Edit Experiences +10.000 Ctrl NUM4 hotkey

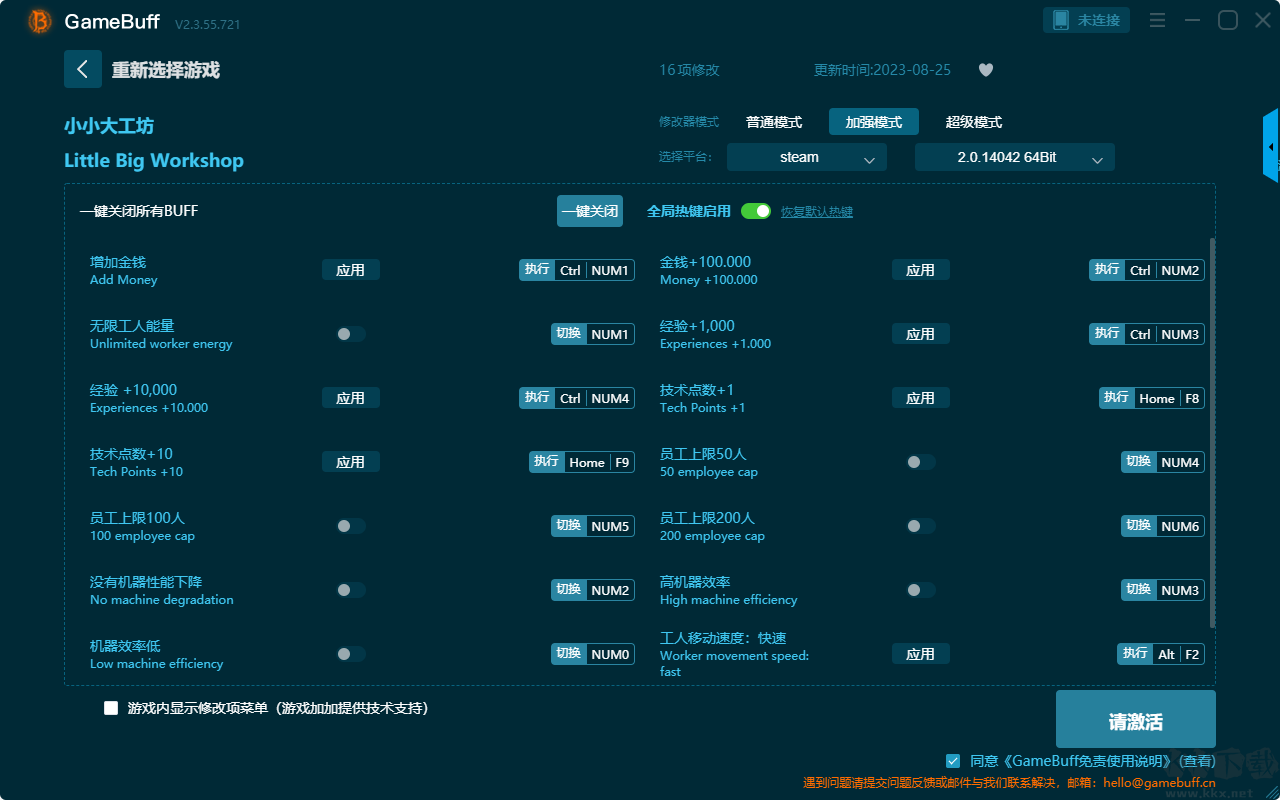click(577, 398)
